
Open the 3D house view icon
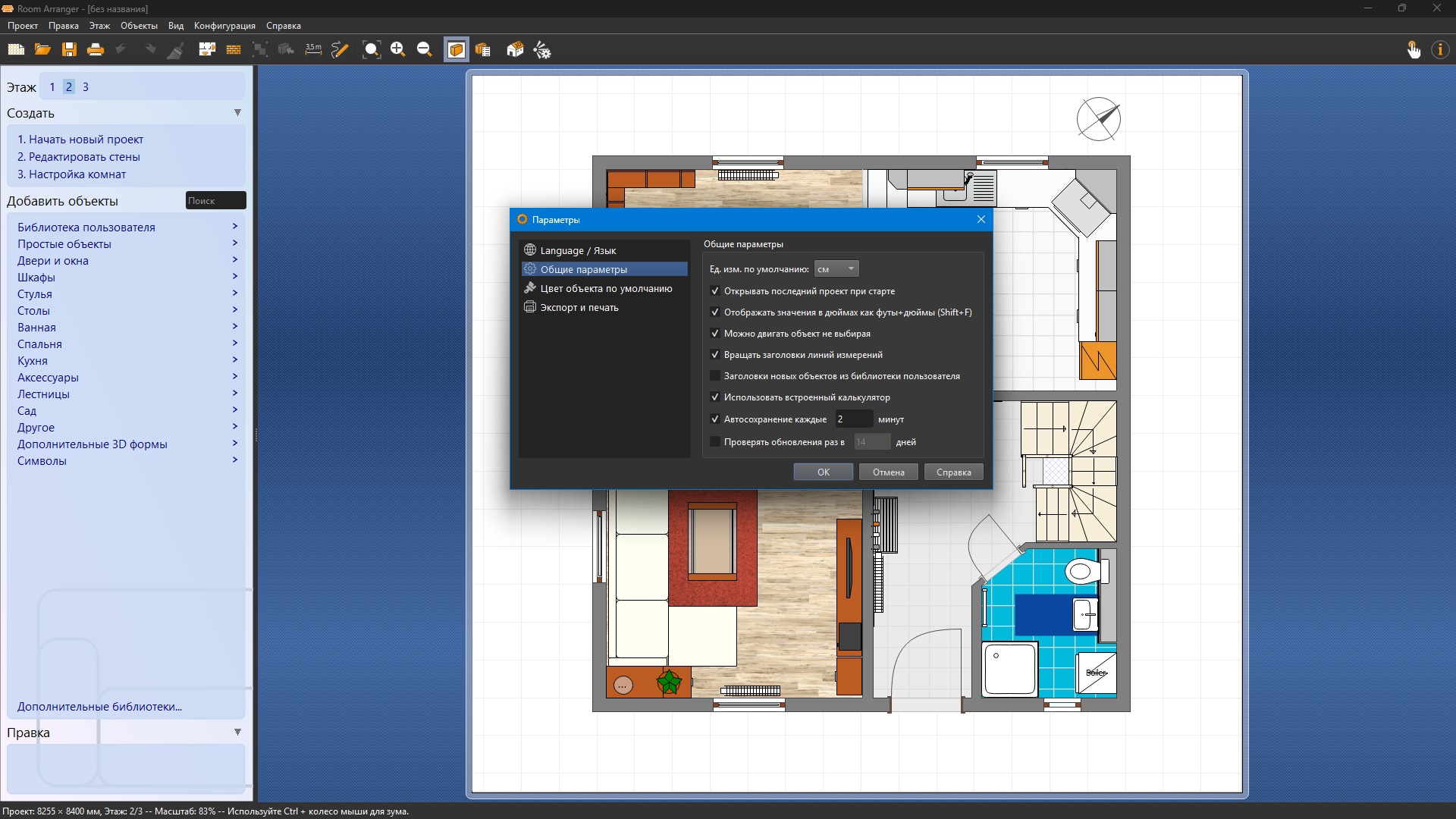pyautogui.click(x=515, y=50)
